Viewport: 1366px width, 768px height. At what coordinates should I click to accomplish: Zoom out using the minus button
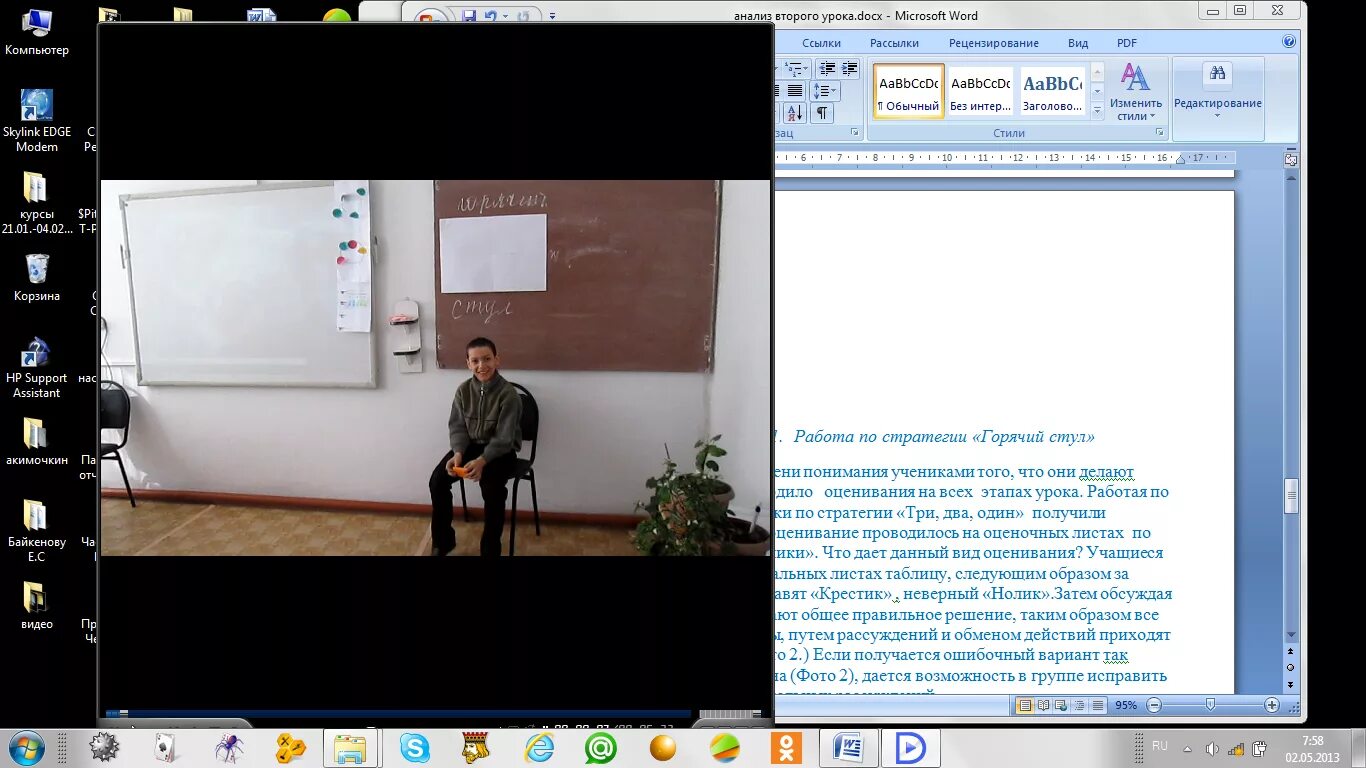1154,704
